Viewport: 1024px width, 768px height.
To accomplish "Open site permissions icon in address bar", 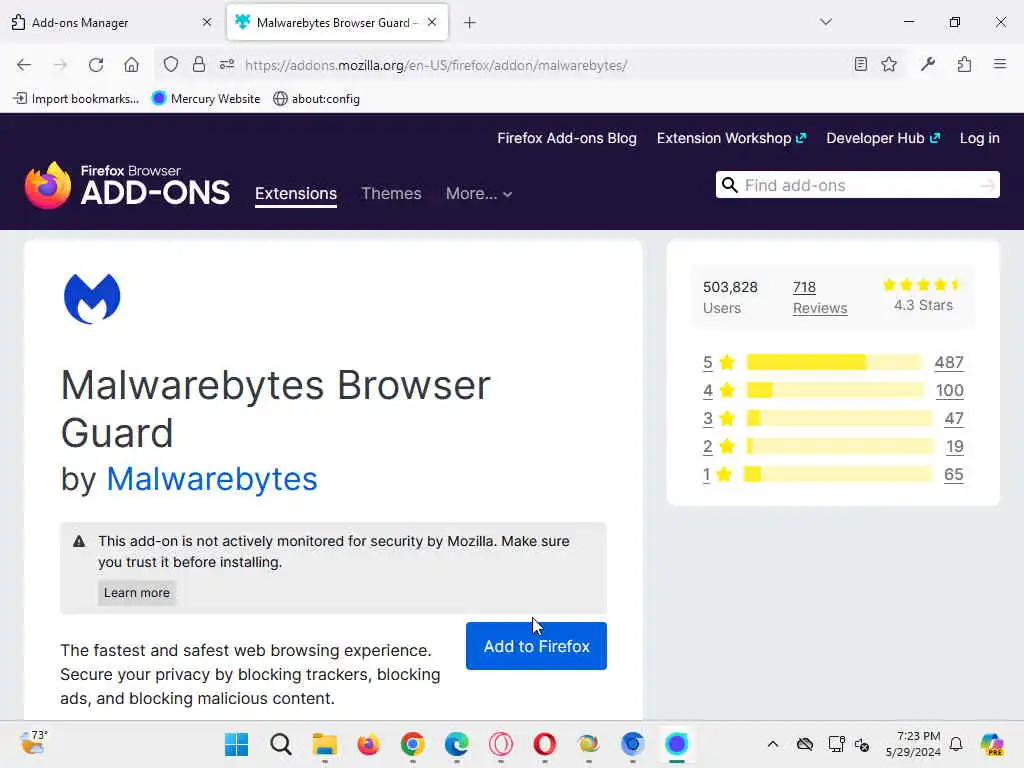I will [x=227, y=65].
